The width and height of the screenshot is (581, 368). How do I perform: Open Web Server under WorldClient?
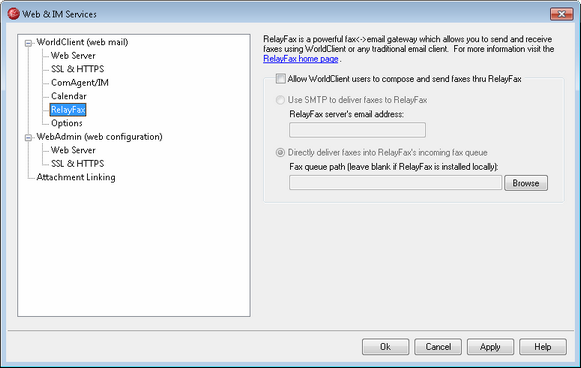pos(73,56)
